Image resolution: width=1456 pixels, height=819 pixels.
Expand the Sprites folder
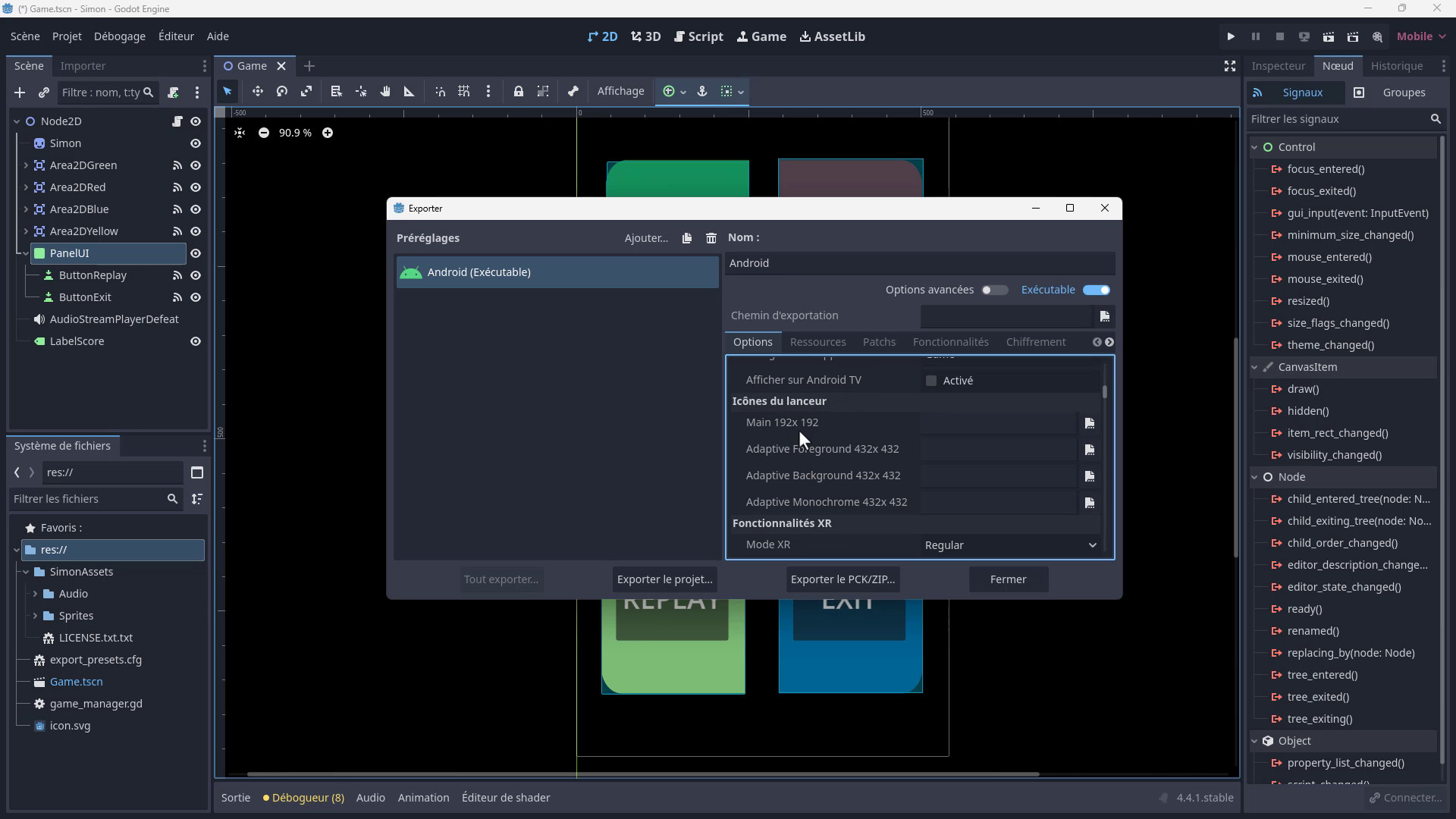[x=35, y=616]
